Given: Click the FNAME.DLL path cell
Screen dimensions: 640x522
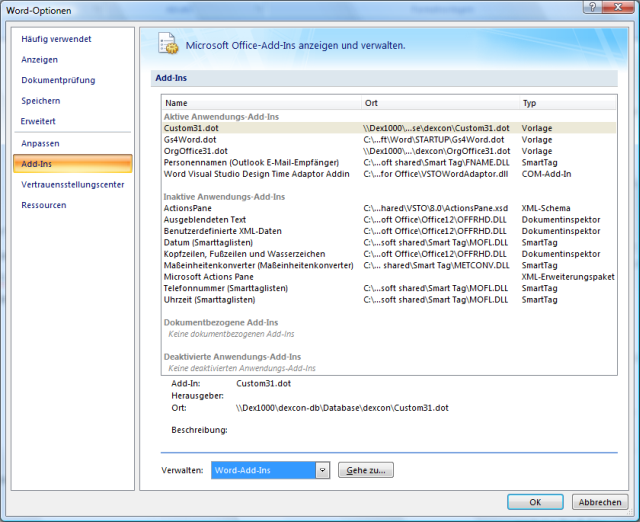Looking at the screenshot, I should click(436, 162).
